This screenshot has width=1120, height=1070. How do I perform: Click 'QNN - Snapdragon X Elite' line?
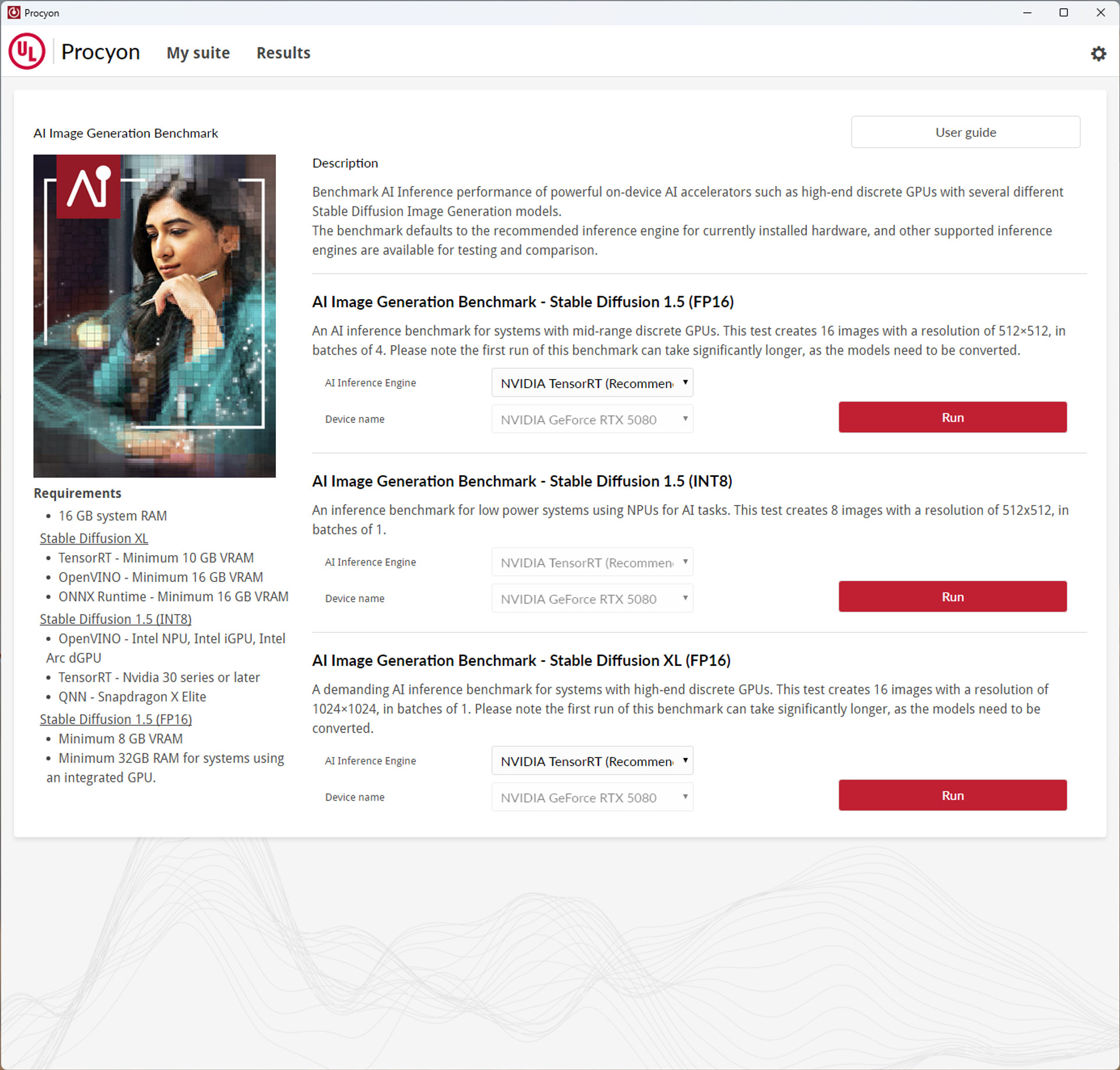[132, 697]
